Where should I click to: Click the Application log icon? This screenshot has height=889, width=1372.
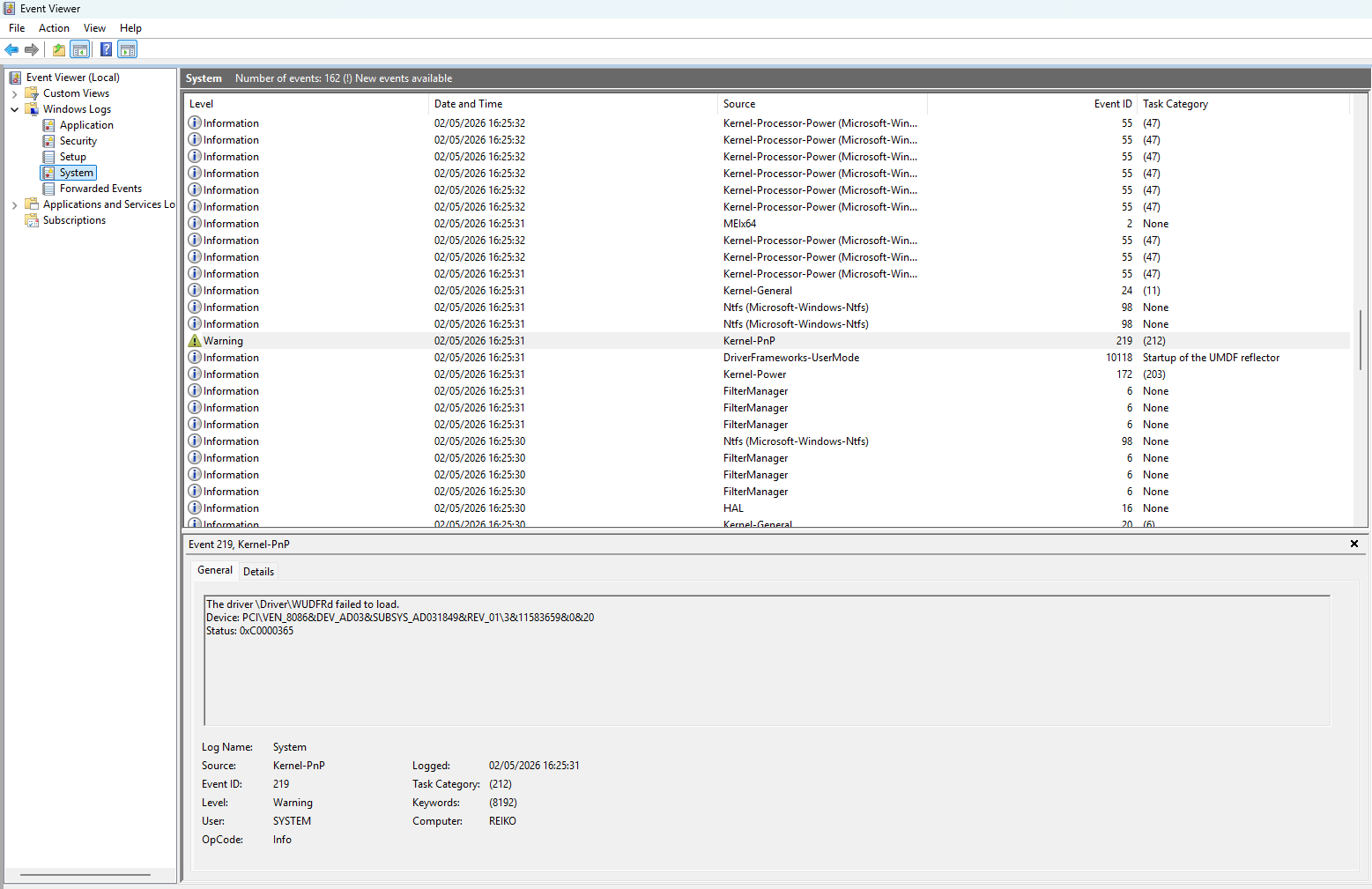[x=49, y=125]
